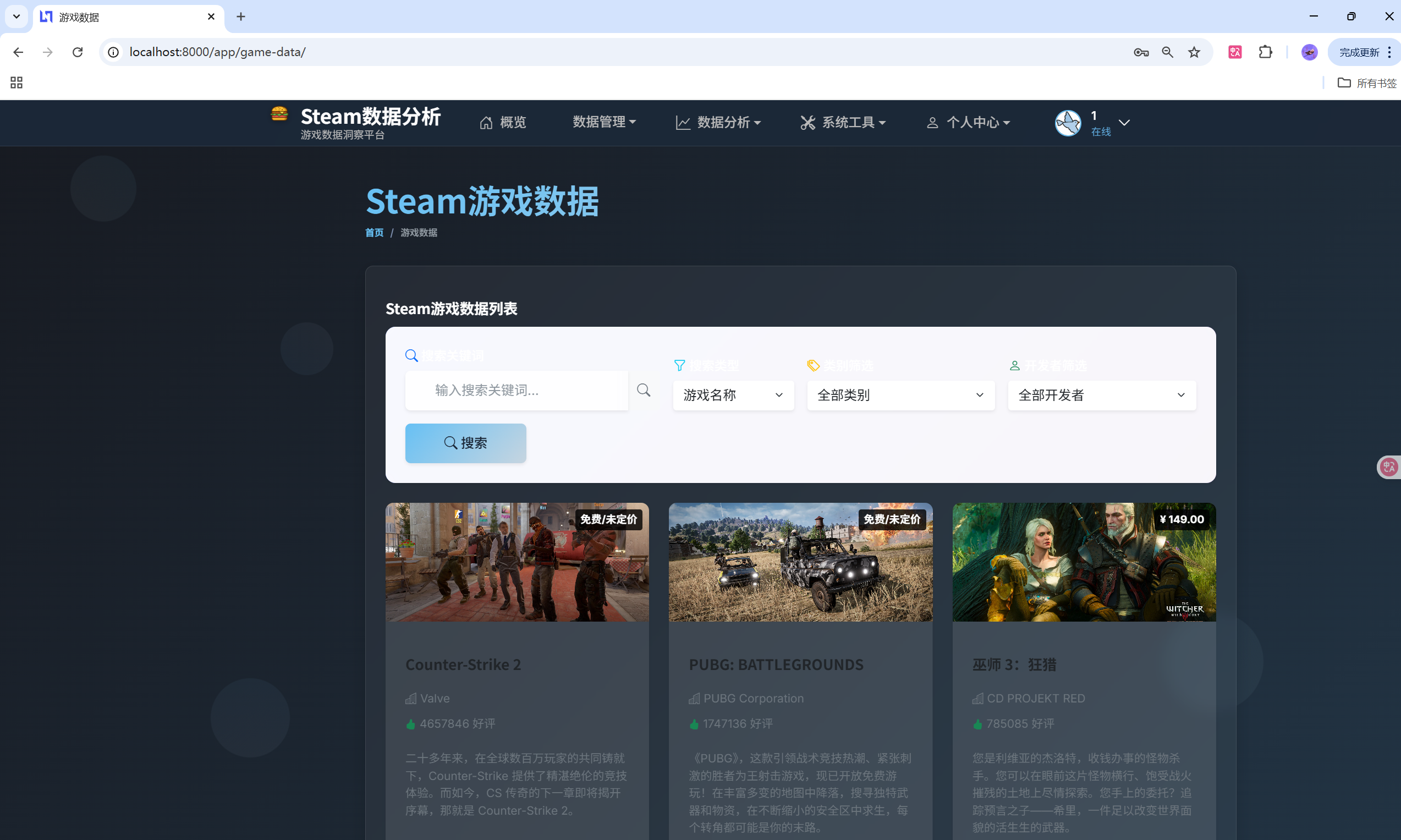
Task: Open the PUBG: BATTLEGROUNDS cover image
Action: (800, 562)
